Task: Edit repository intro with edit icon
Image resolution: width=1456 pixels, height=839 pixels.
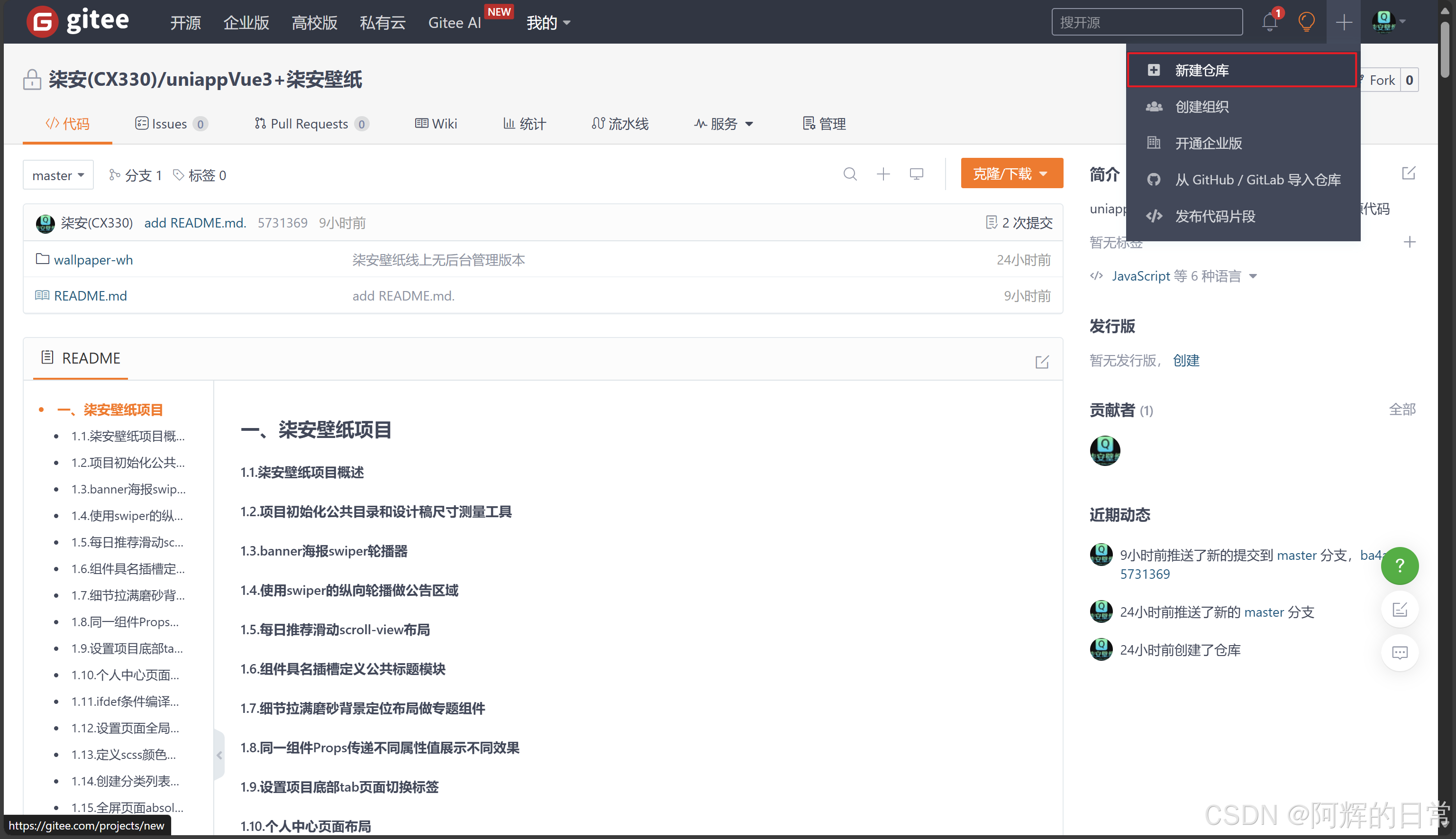Action: [1408, 173]
